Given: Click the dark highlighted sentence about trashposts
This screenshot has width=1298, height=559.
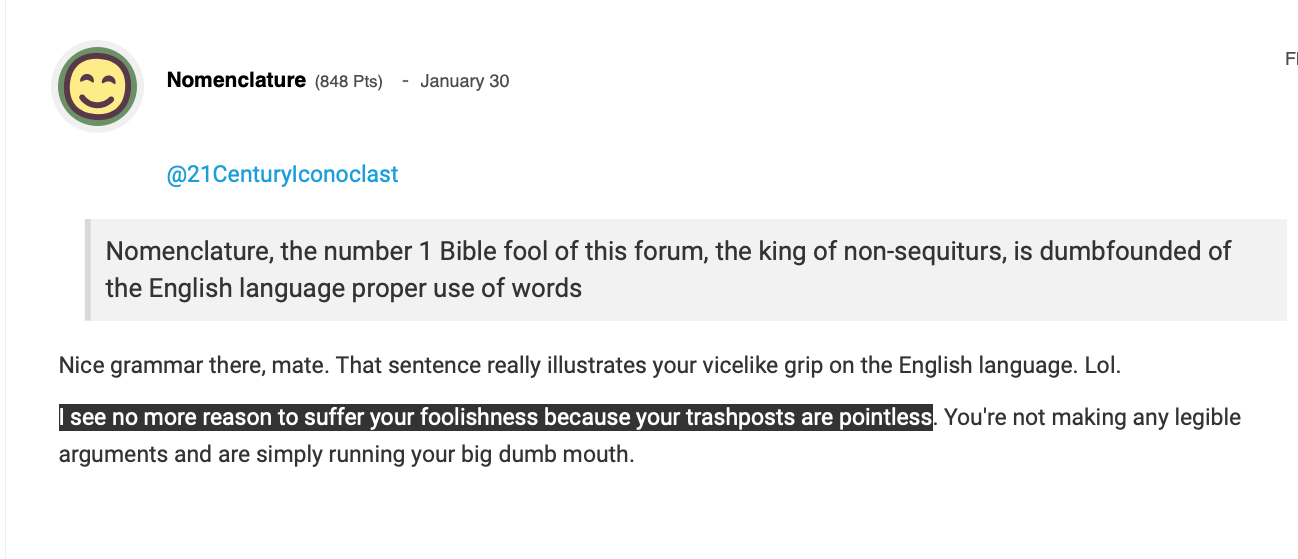Looking at the screenshot, I should [496, 417].
